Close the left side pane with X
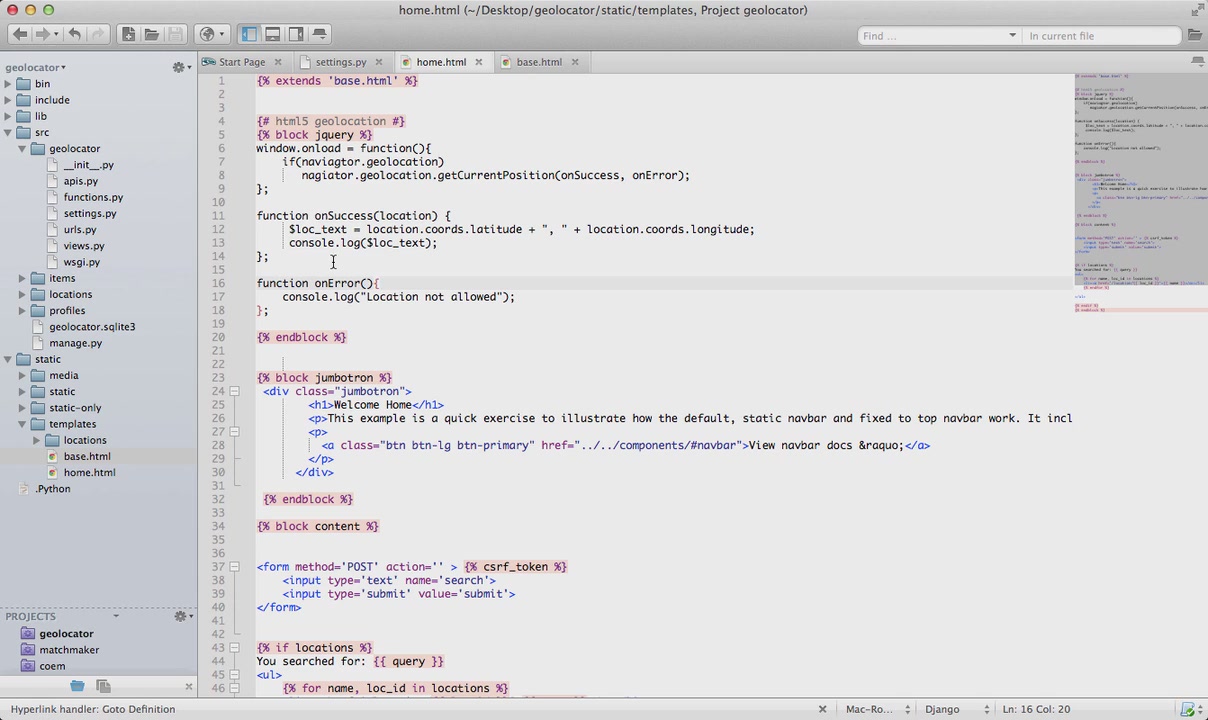The width and height of the screenshot is (1208, 720). 188,686
